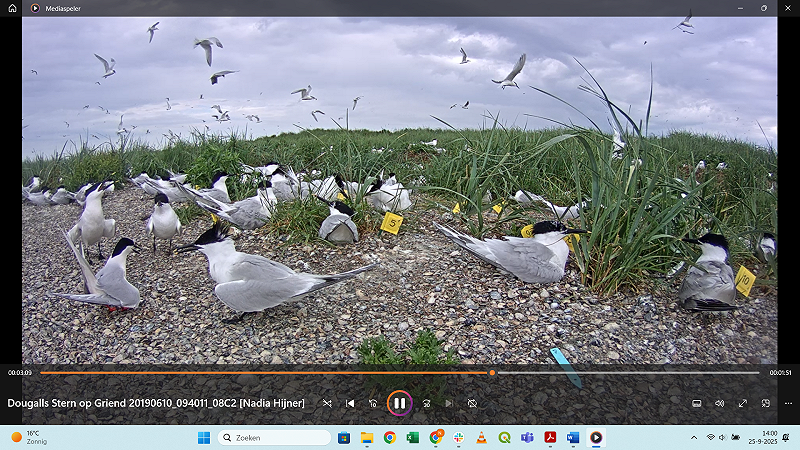Image resolution: width=800 pixels, height=450 pixels.
Task: Click the video title text
Action: [156, 403]
